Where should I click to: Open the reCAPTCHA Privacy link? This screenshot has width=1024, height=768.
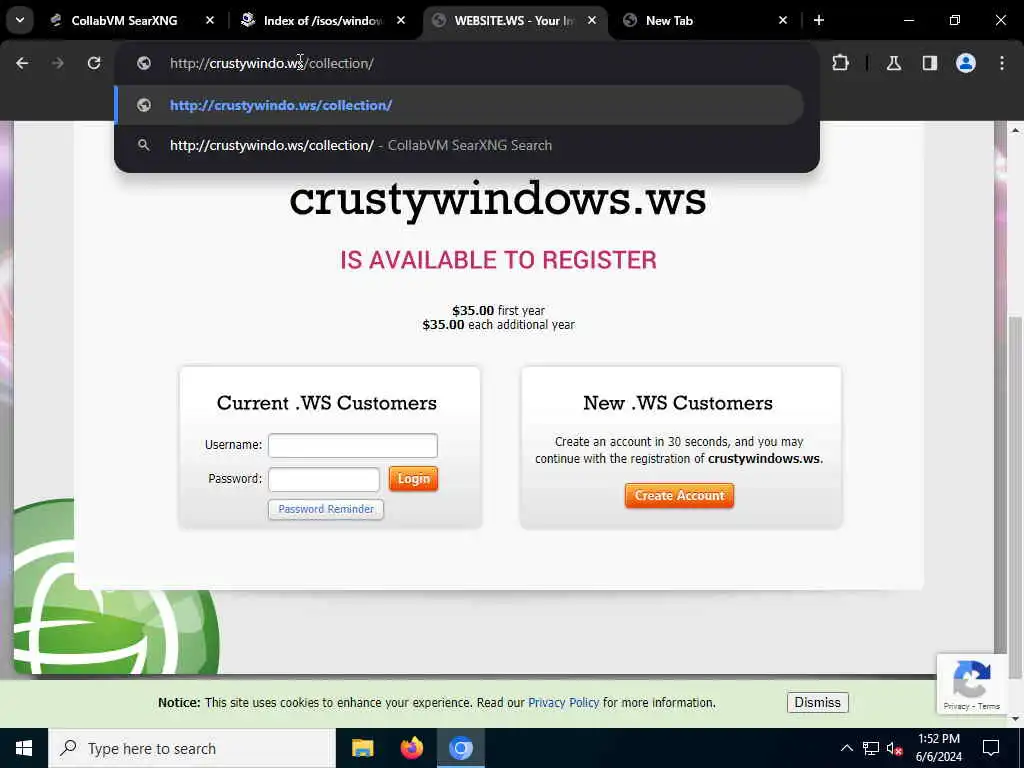pos(956,707)
